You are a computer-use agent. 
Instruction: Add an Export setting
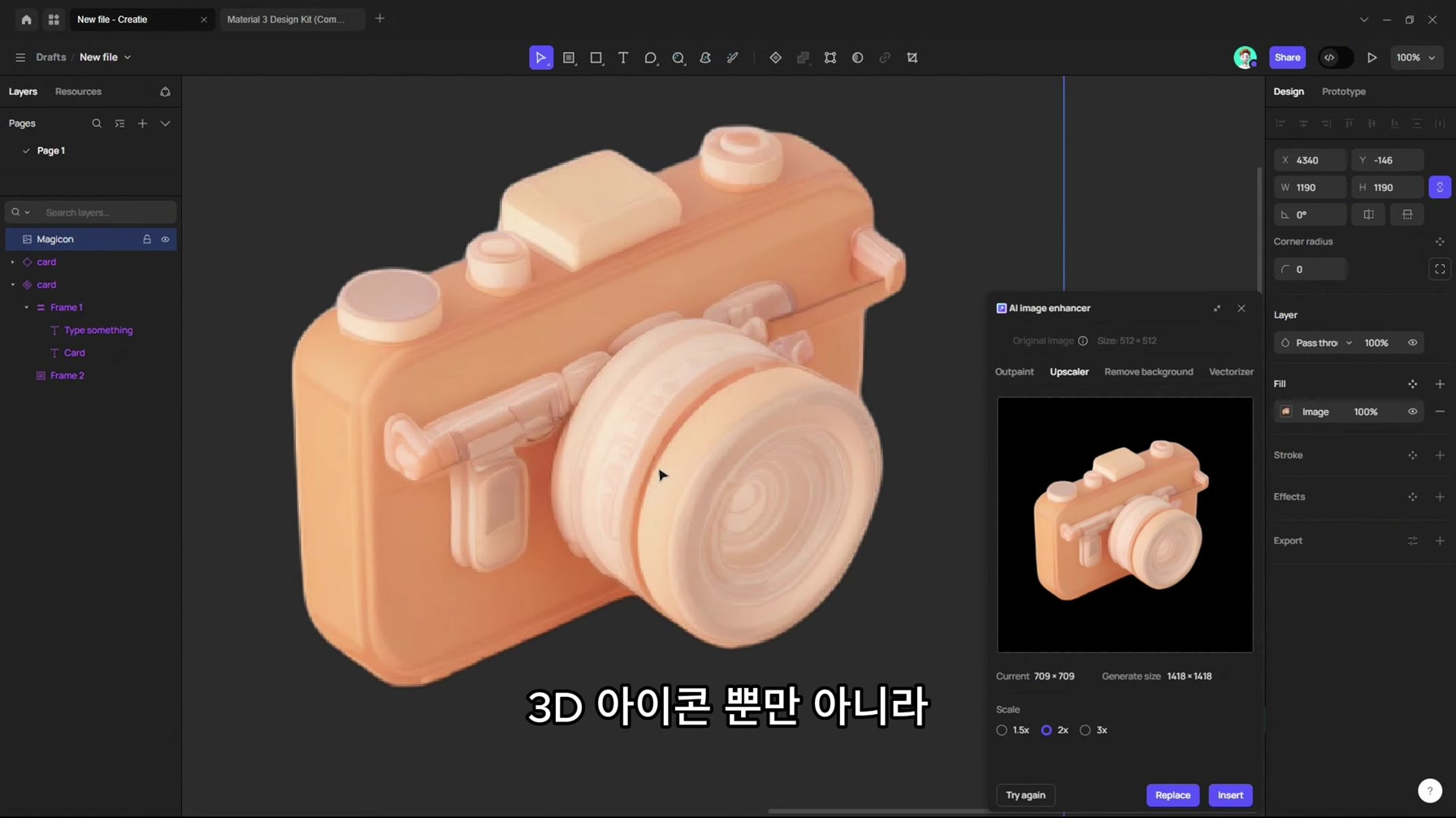tap(1439, 541)
